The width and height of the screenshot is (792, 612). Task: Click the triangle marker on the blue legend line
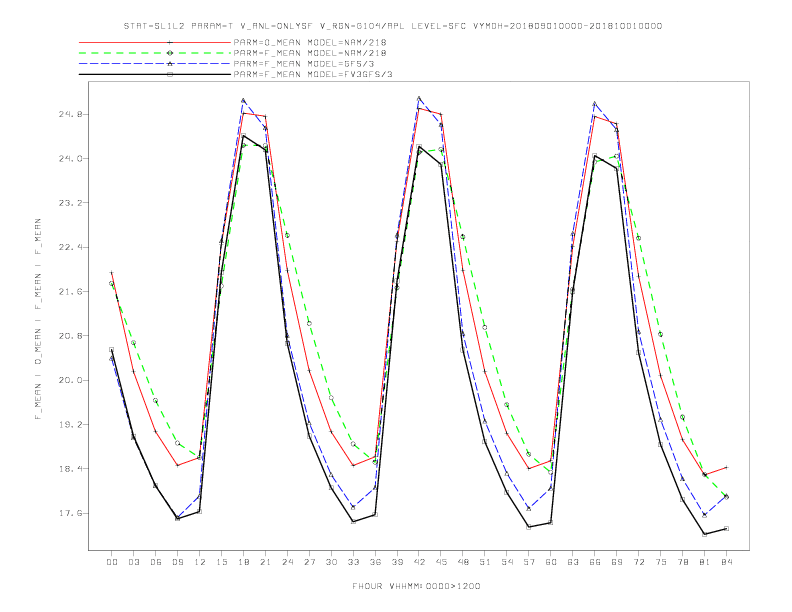pos(170,64)
